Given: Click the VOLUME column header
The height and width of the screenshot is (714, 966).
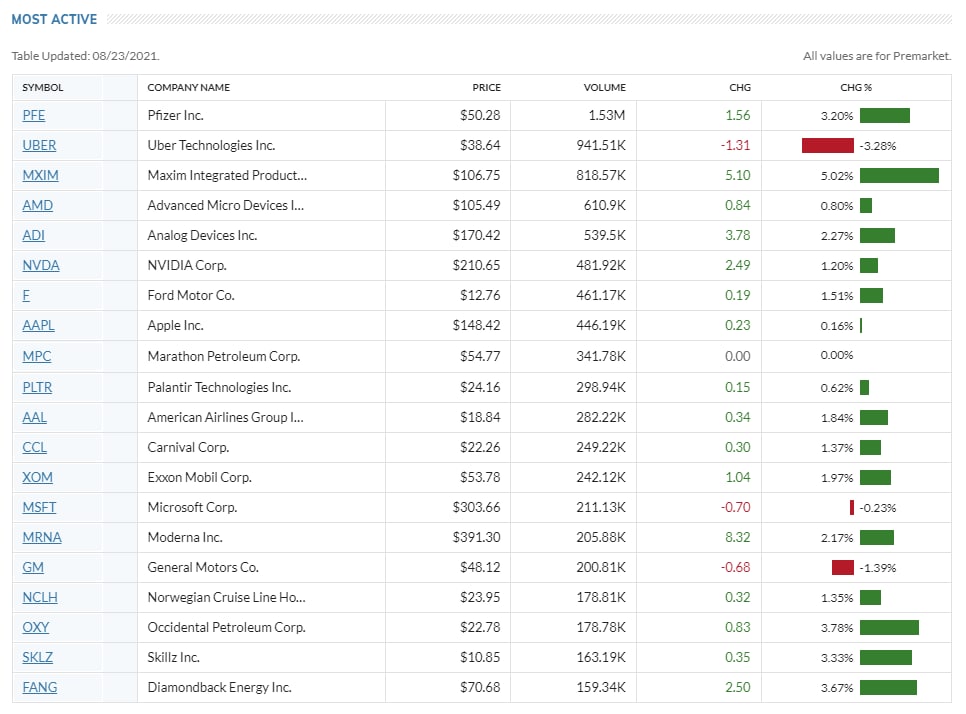Looking at the screenshot, I should [604, 87].
